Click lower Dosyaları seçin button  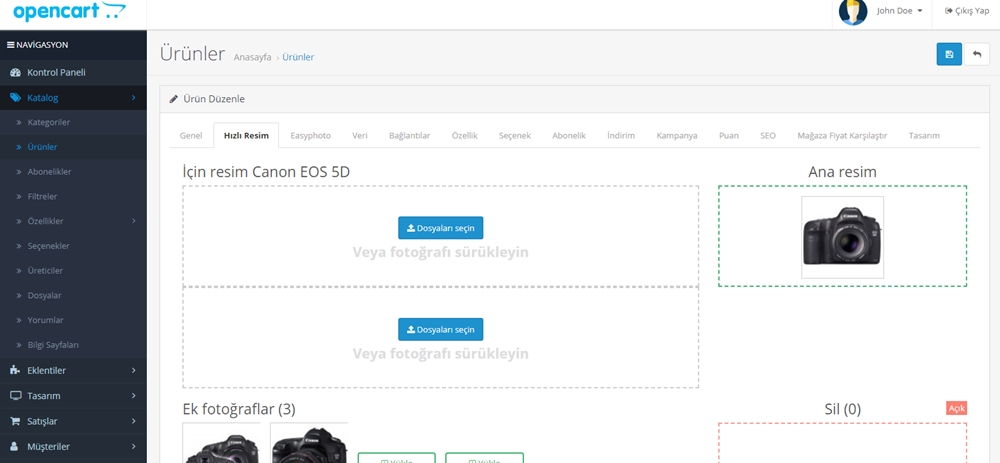tap(441, 330)
